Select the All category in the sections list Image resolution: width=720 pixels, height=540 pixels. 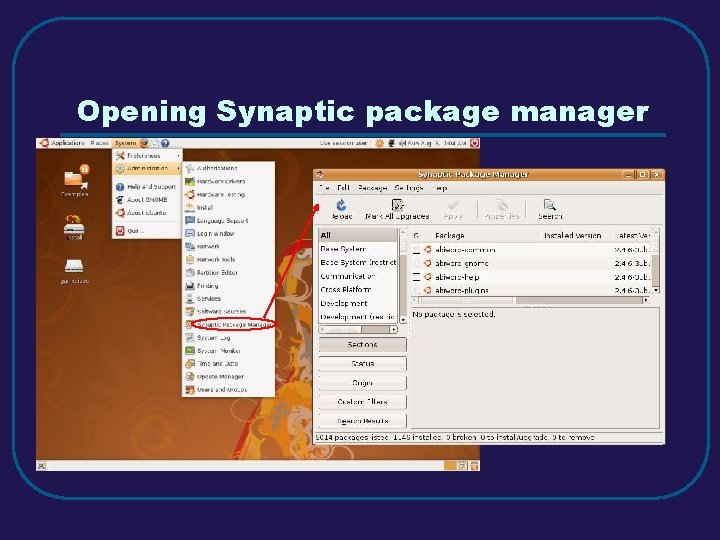pos(358,235)
